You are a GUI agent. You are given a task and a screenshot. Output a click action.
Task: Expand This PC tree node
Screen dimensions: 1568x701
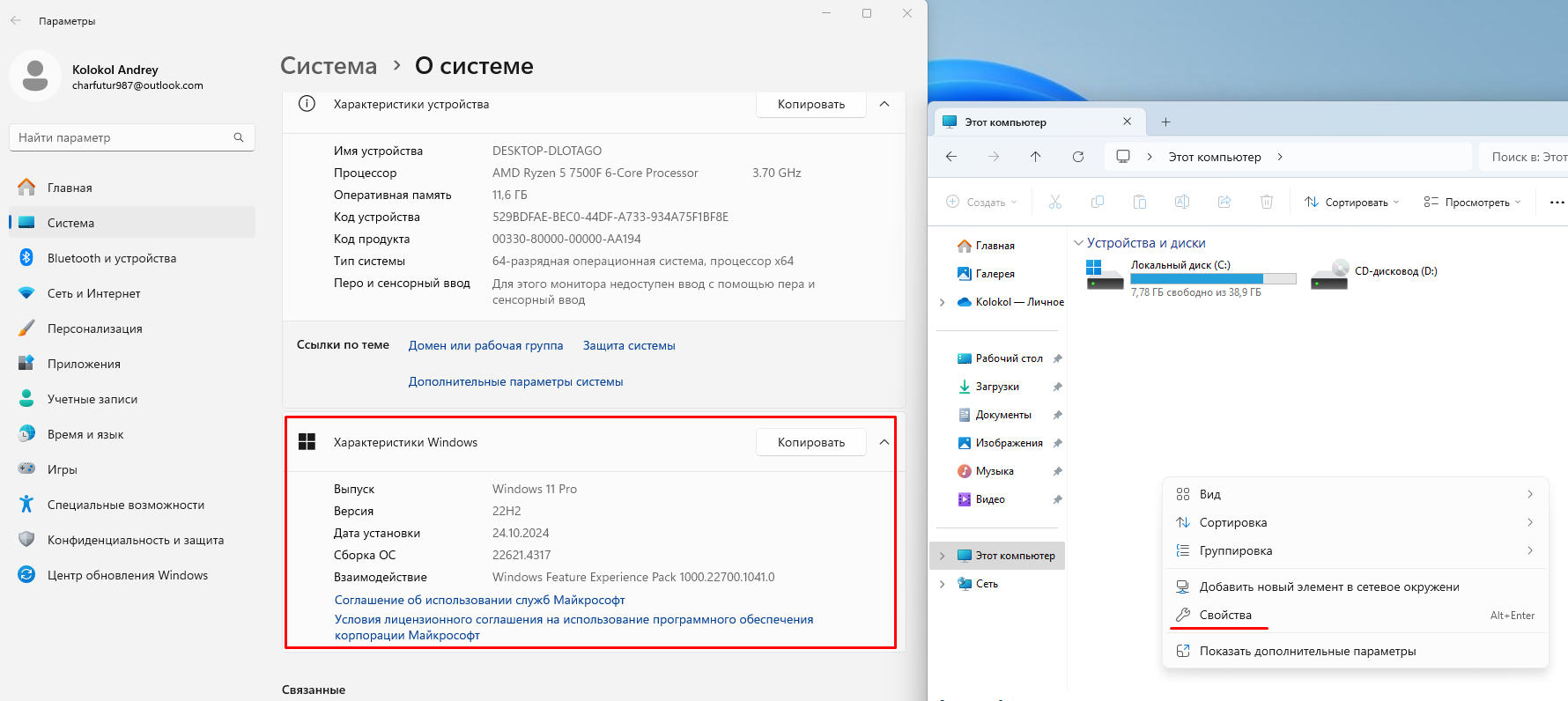(x=943, y=556)
